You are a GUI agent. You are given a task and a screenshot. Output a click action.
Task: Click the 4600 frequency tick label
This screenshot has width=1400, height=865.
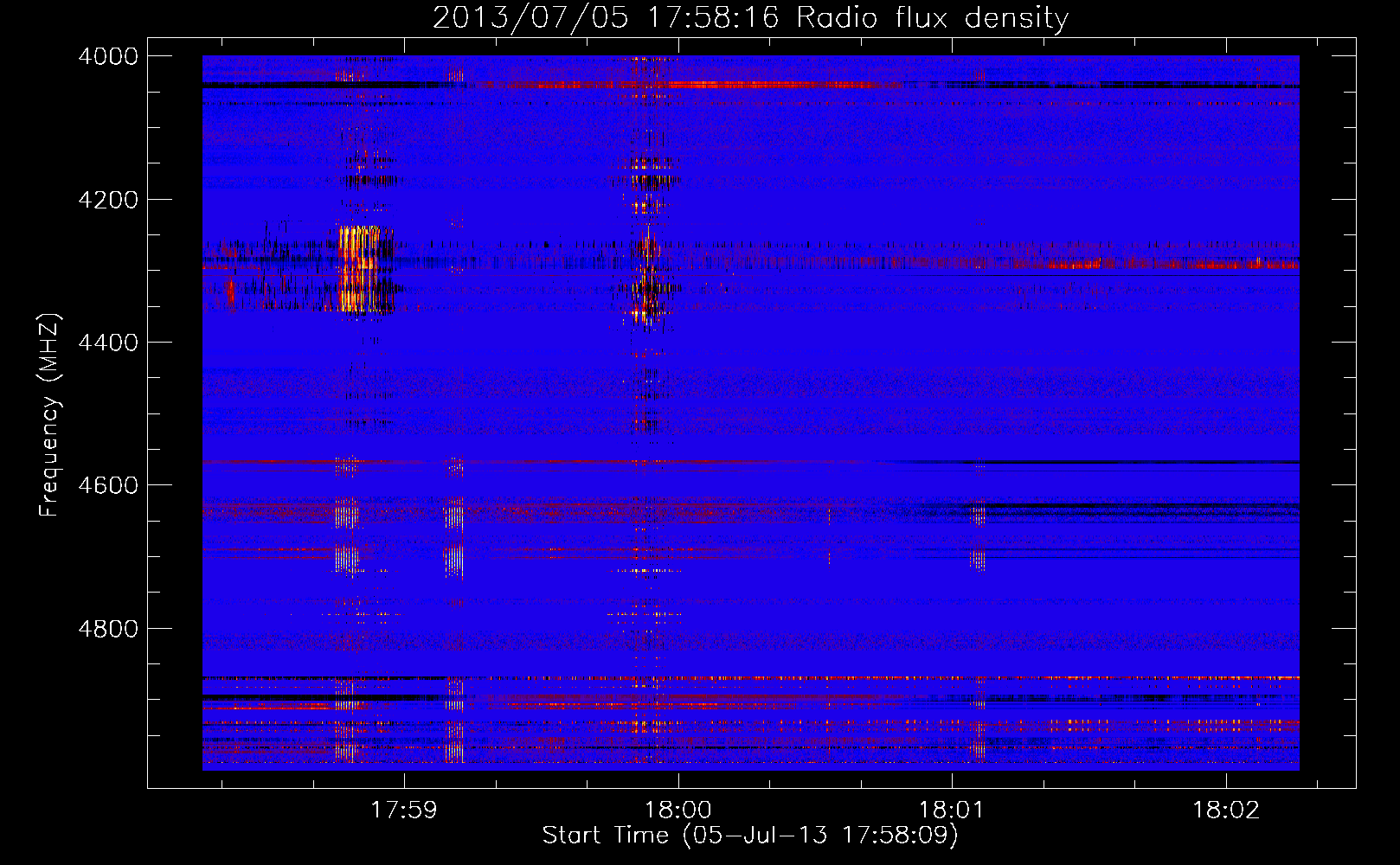[x=108, y=485]
